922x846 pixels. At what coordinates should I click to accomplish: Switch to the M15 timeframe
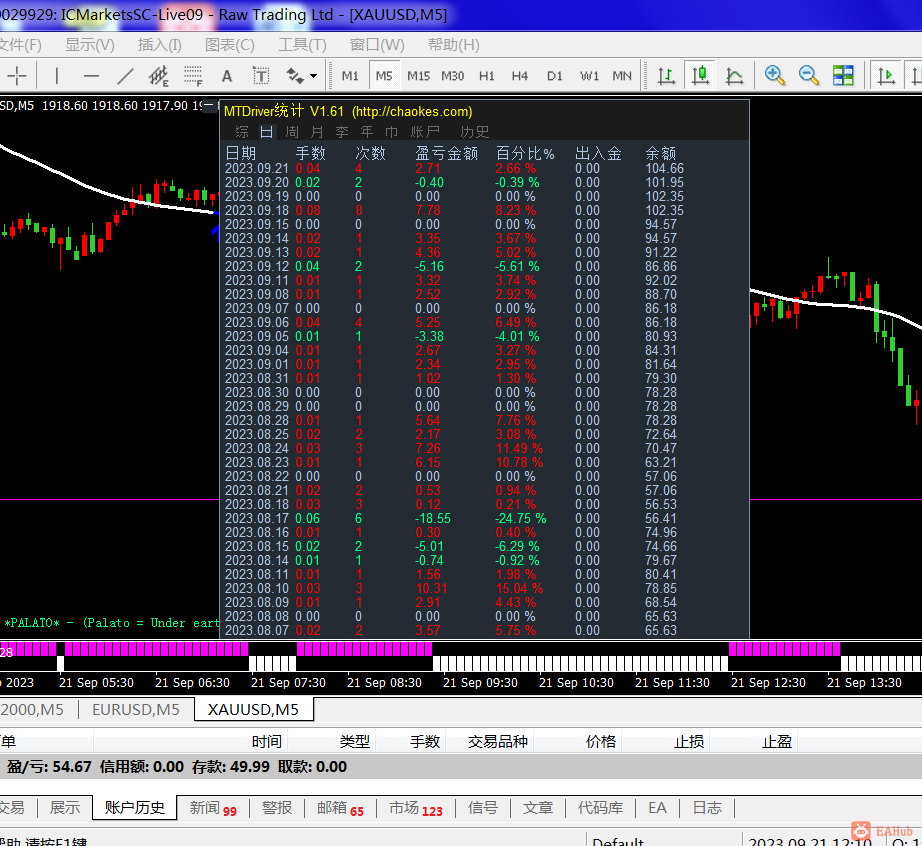[x=419, y=76]
